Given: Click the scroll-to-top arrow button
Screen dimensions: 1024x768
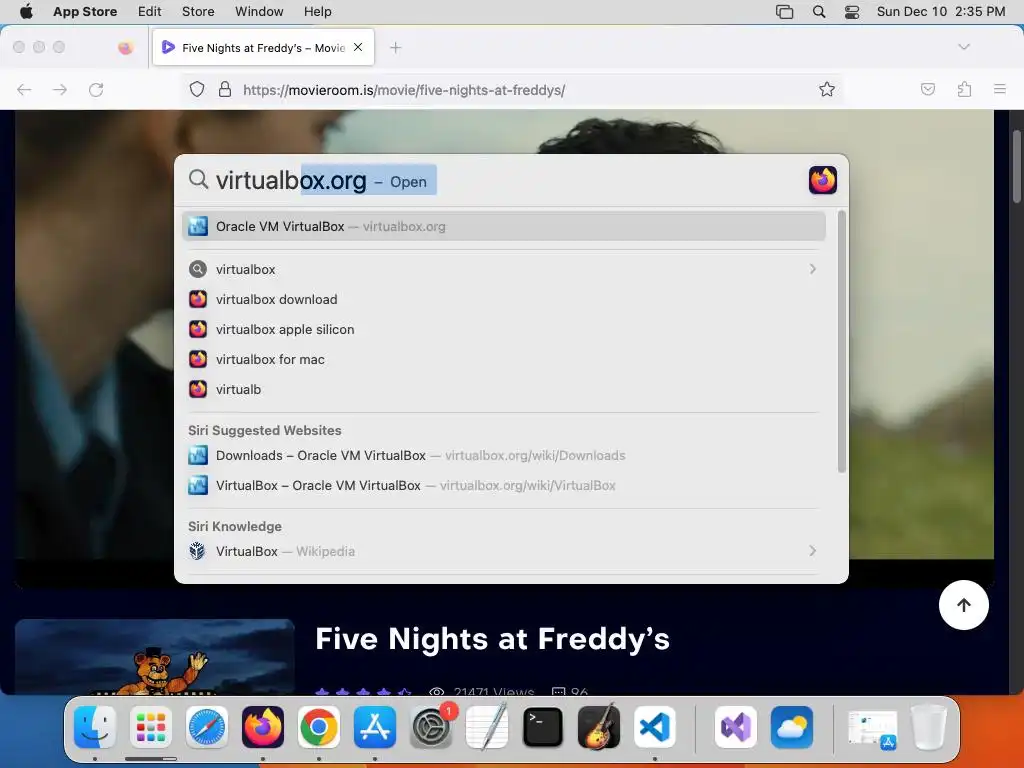Looking at the screenshot, I should tap(964, 605).
